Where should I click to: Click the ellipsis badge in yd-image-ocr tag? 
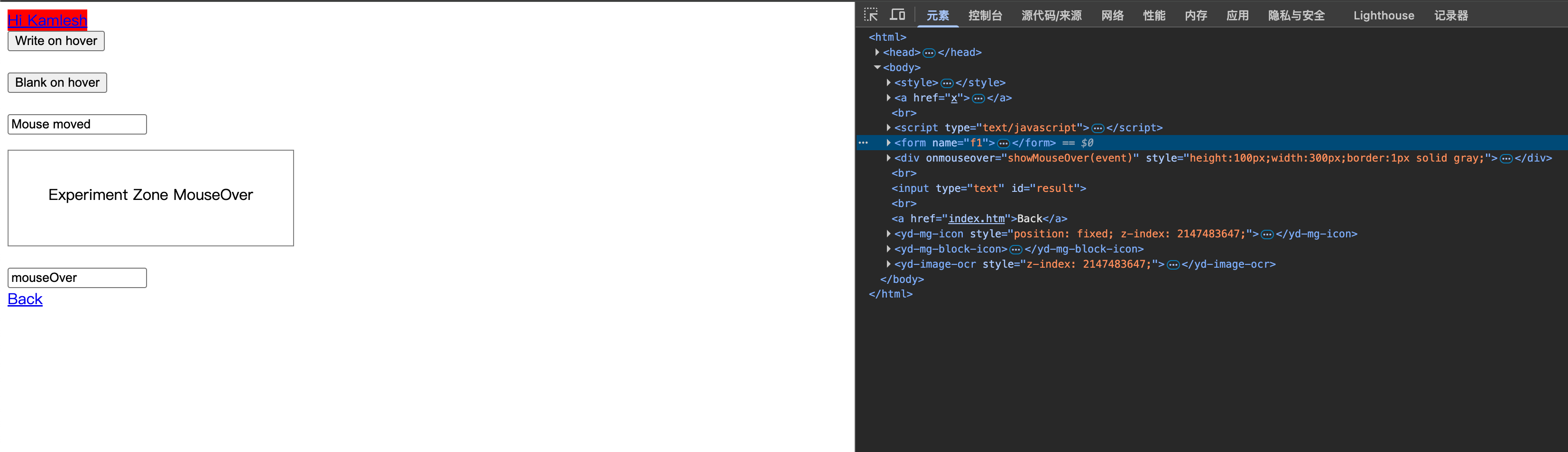coord(1173,265)
